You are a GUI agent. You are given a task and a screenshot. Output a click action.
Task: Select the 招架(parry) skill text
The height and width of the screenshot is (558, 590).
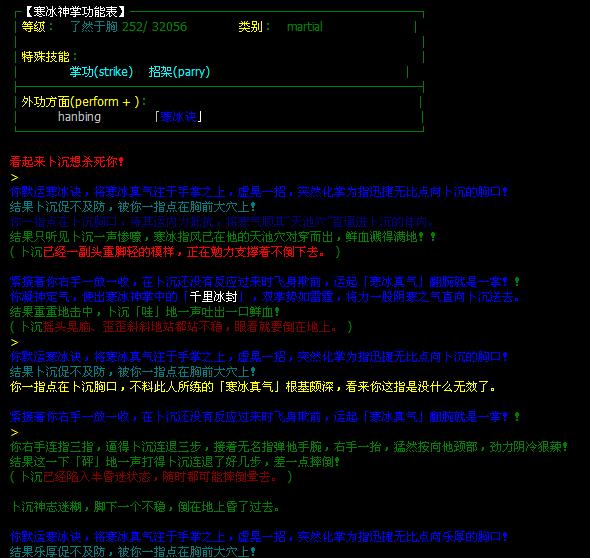pyautogui.click(x=179, y=71)
